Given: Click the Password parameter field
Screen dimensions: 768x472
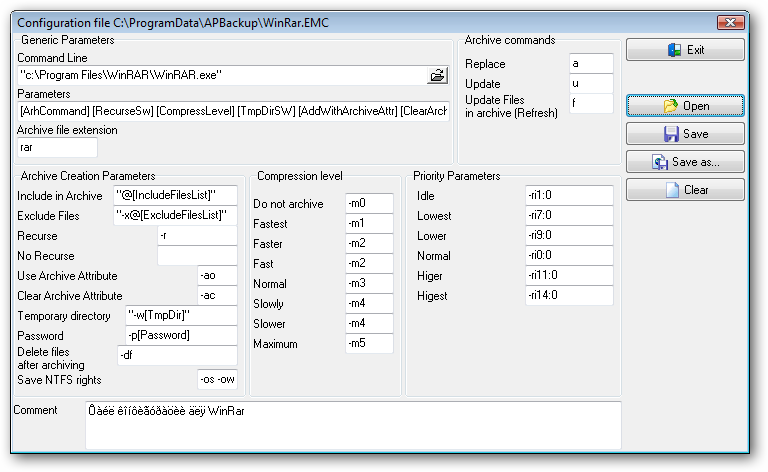Looking at the screenshot, I should pyautogui.click(x=182, y=336).
